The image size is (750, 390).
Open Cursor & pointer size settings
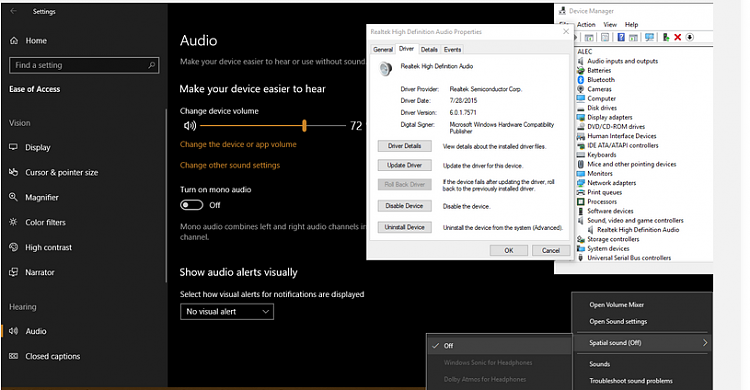coord(54,172)
